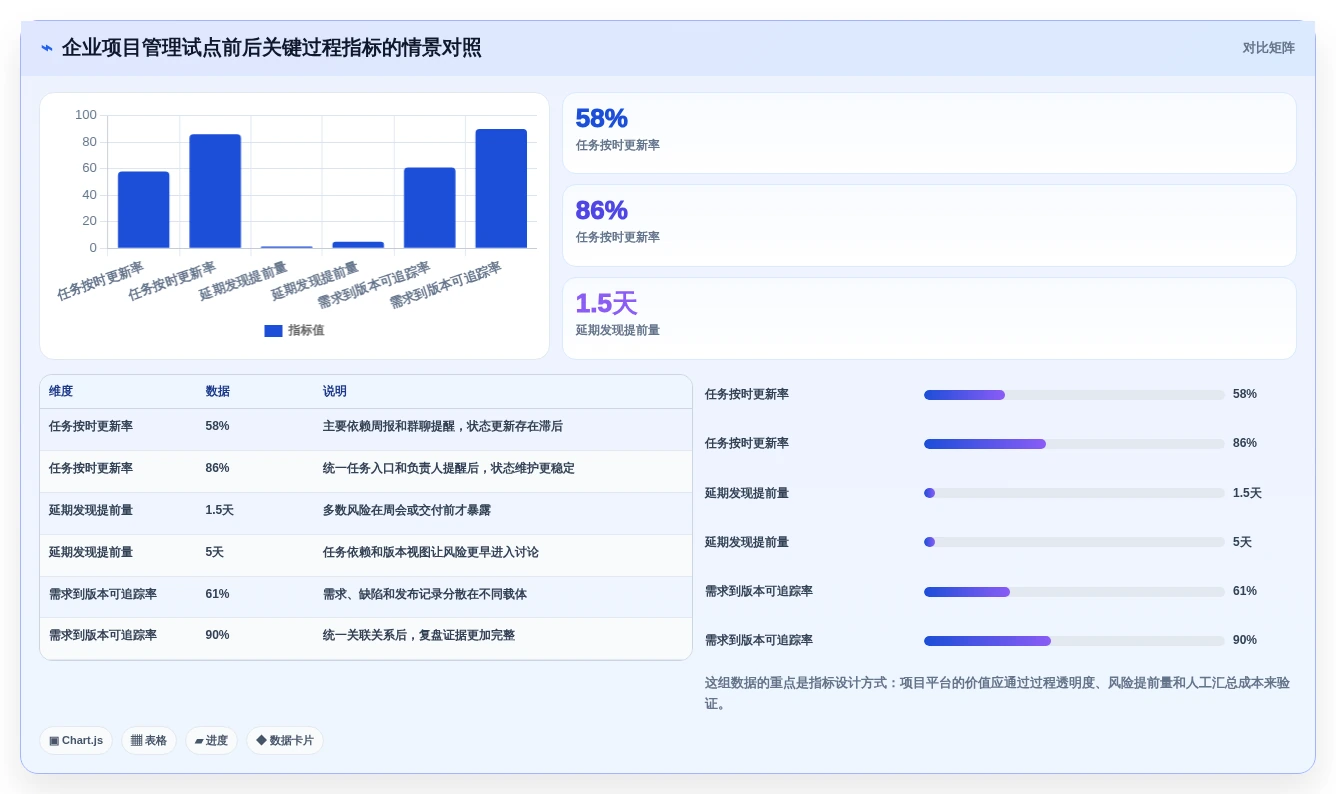Click the progress bar showing 61%
This screenshot has height=794, width=1336.
tap(1074, 592)
